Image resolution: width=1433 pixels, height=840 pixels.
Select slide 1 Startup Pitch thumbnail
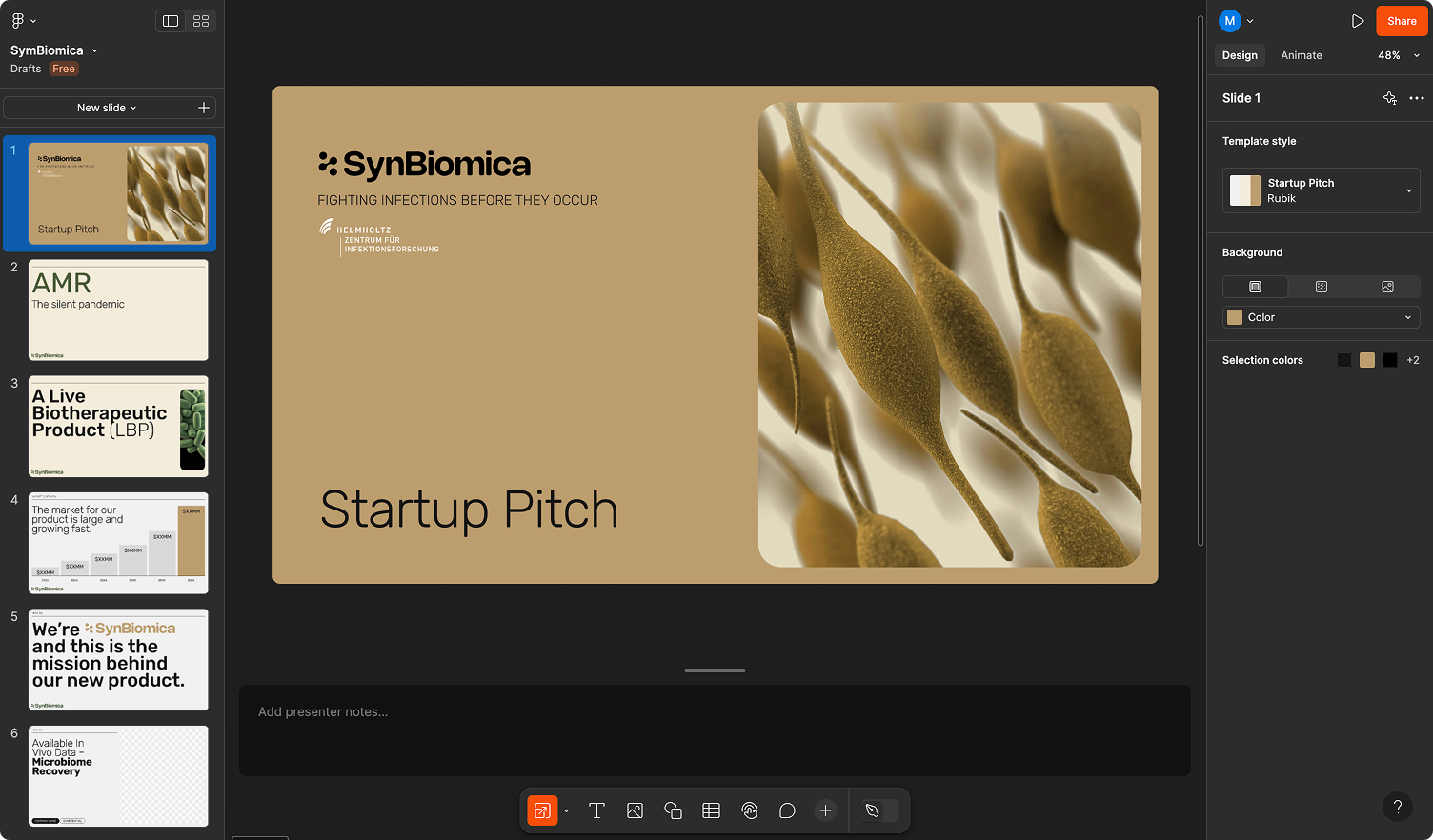click(x=118, y=193)
